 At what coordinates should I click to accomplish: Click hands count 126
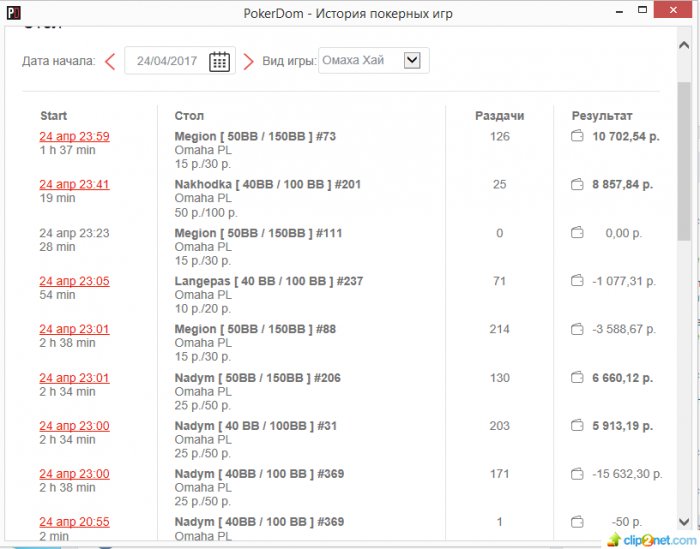coord(500,136)
